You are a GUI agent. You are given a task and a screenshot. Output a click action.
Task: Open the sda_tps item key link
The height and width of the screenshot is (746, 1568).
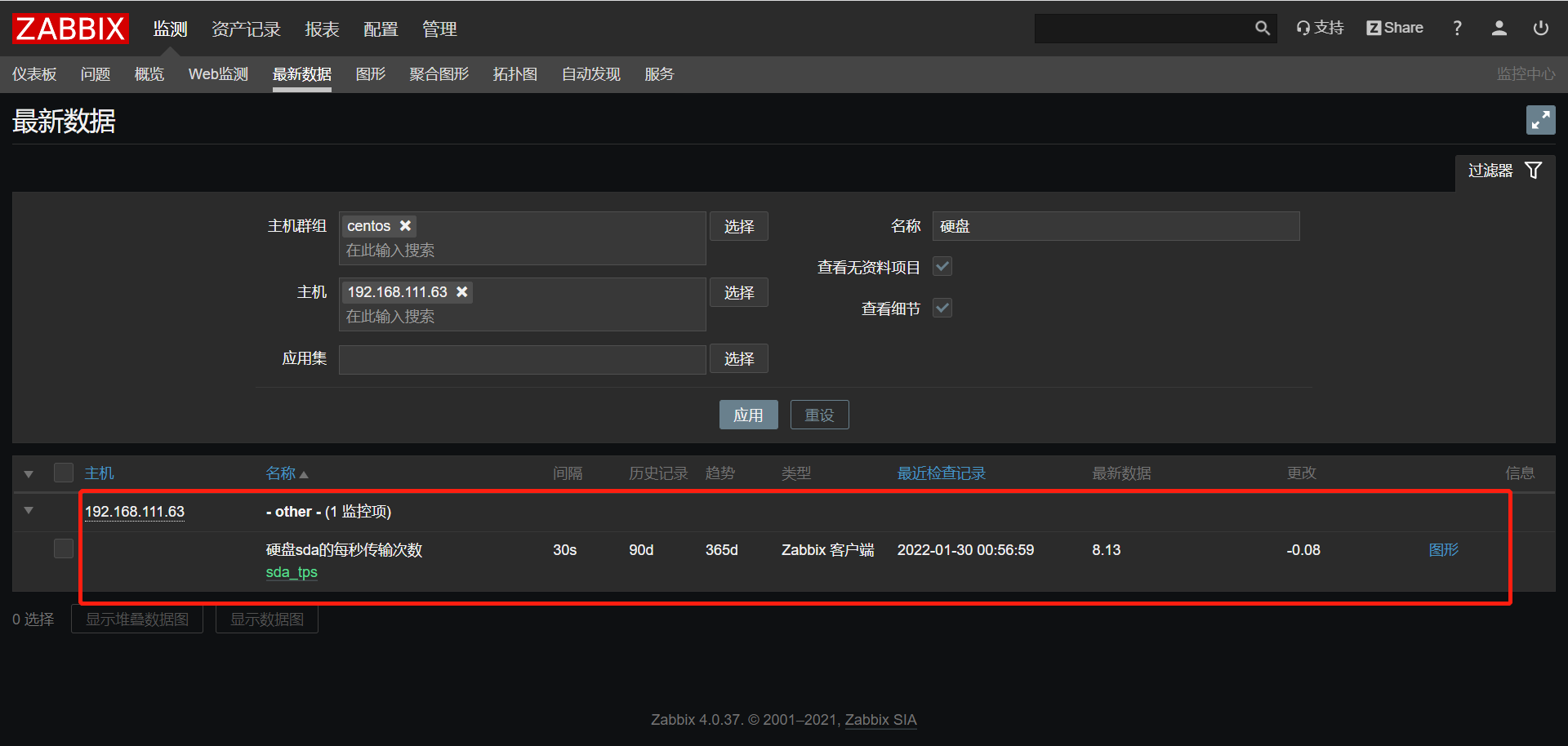(292, 572)
